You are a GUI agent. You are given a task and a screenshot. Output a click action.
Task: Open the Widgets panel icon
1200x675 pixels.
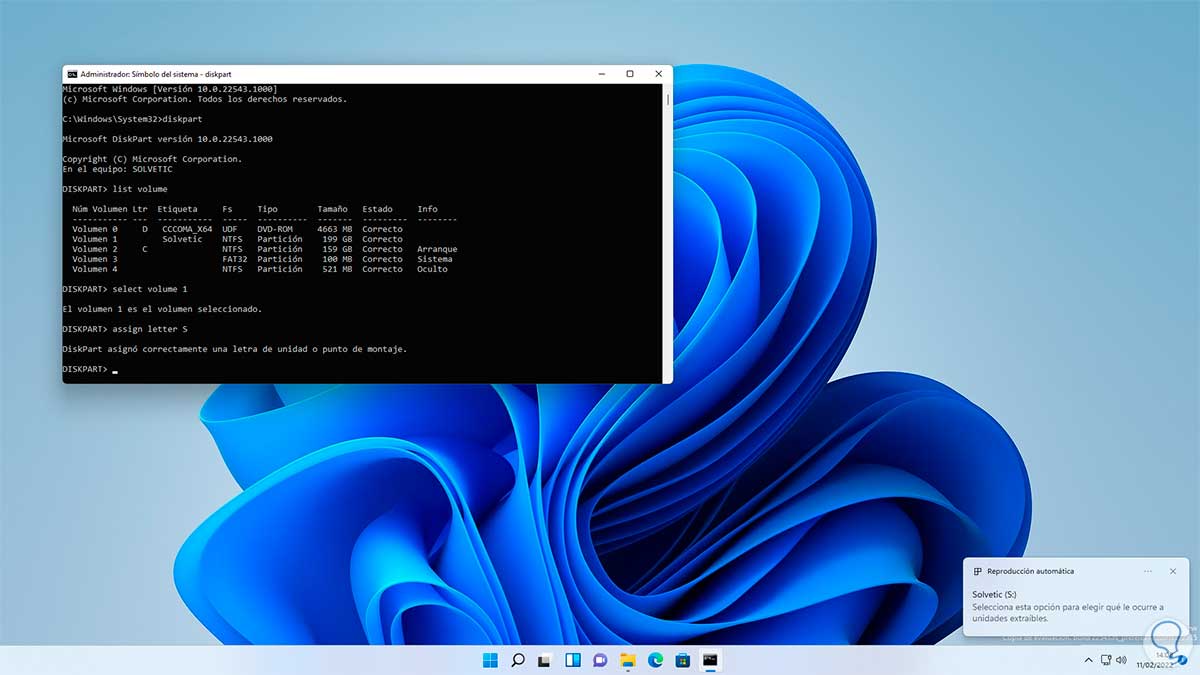pos(573,660)
